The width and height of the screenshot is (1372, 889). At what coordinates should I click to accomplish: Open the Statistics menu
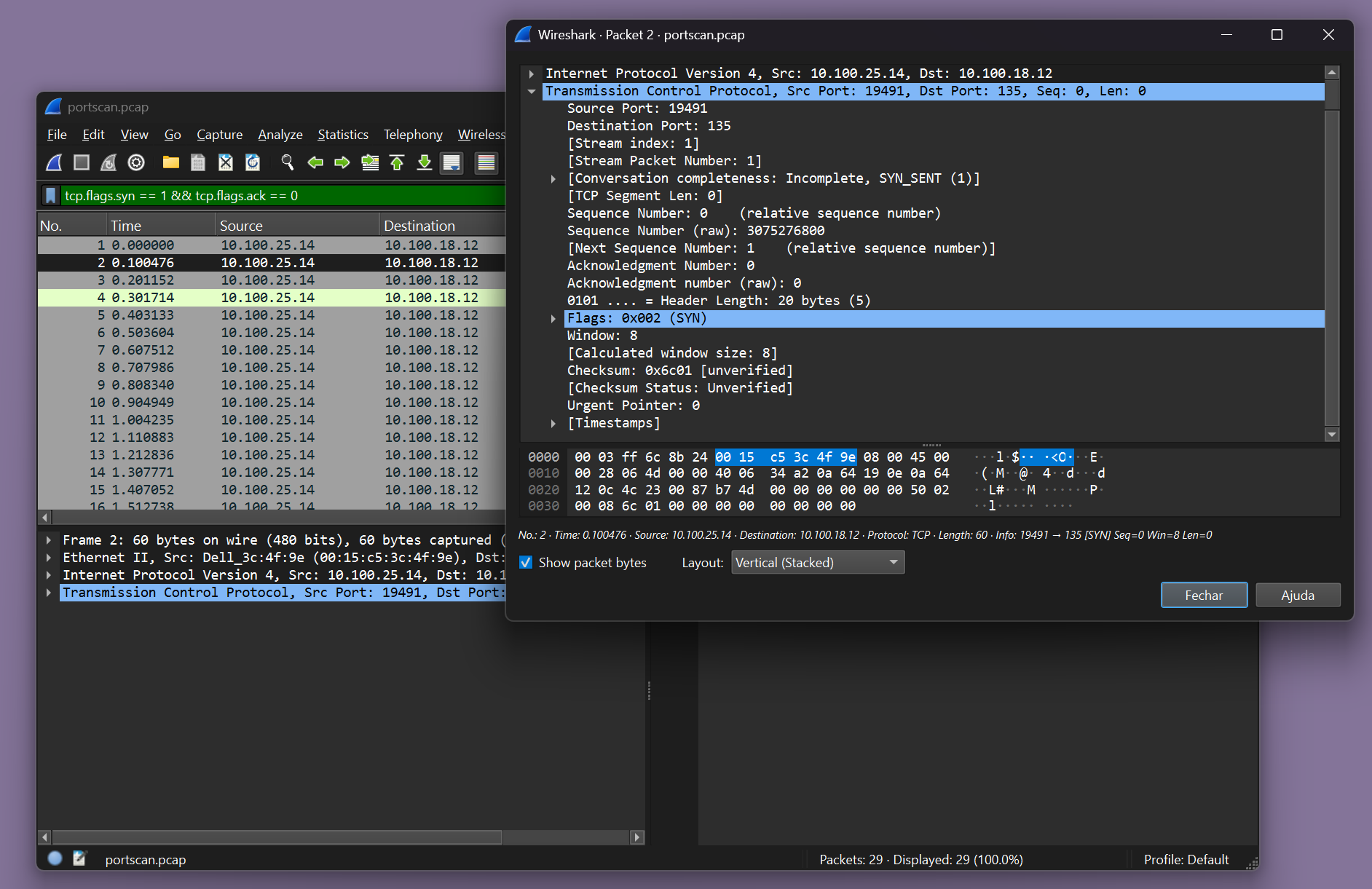coord(343,135)
